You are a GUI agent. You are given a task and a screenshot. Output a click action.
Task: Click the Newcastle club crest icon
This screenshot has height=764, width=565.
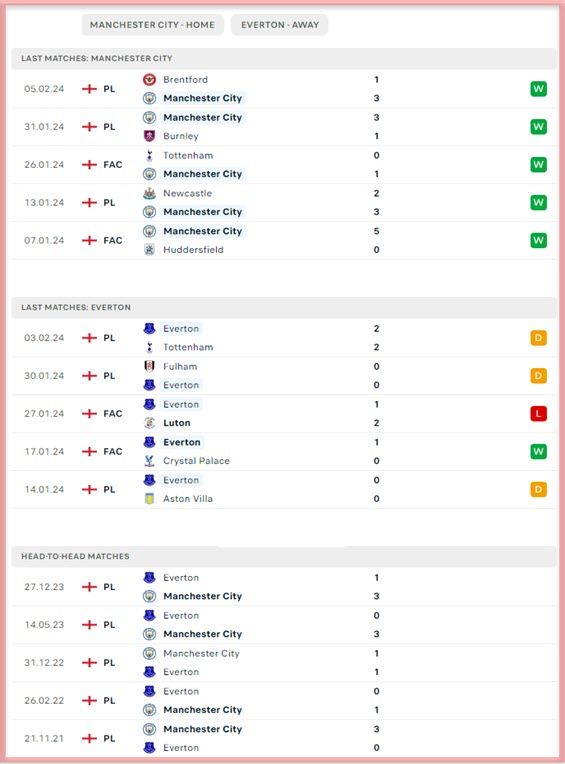coord(150,193)
